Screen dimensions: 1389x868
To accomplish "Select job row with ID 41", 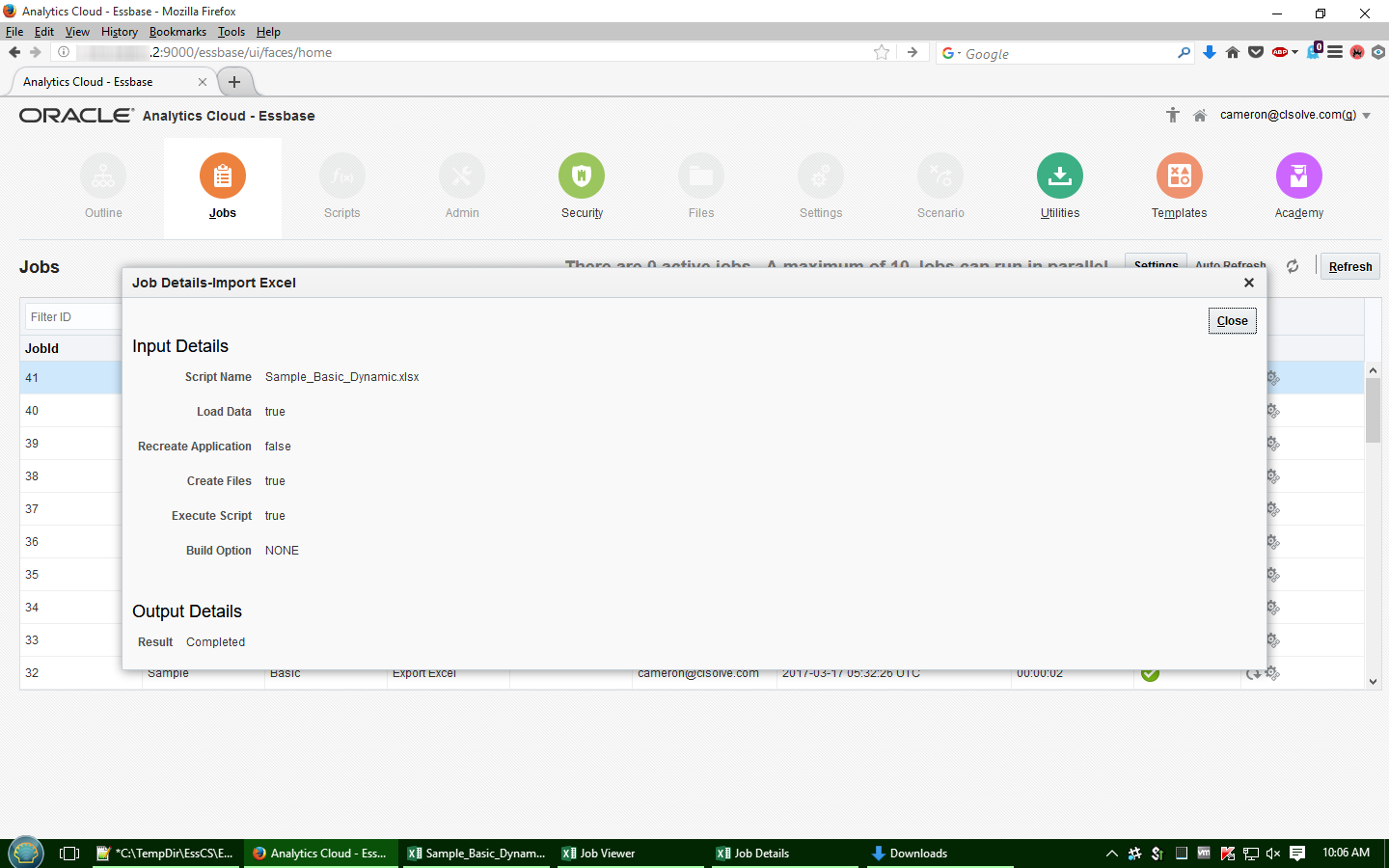I will (x=71, y=378).
